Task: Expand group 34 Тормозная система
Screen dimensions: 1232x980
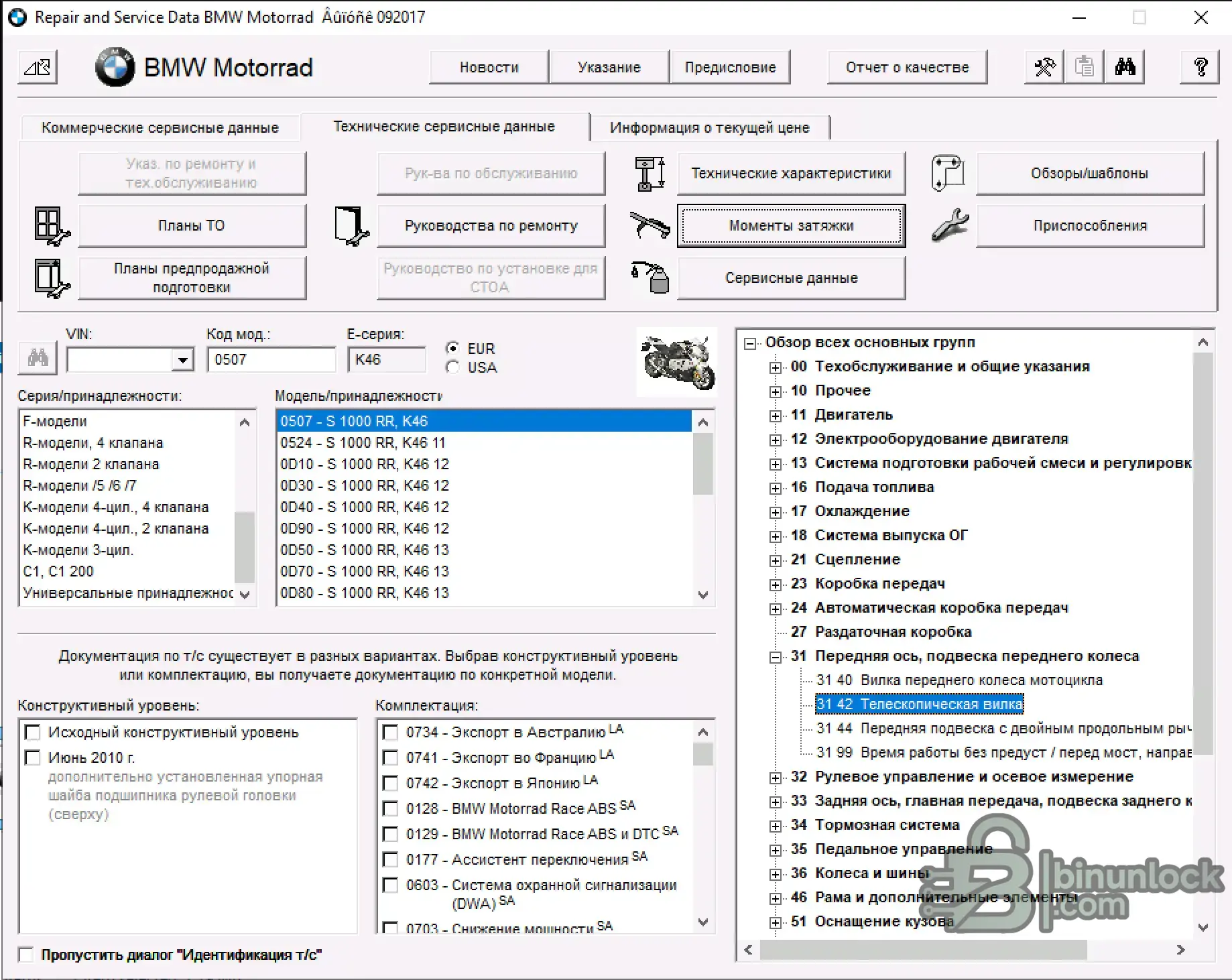Action: point(776,826)
